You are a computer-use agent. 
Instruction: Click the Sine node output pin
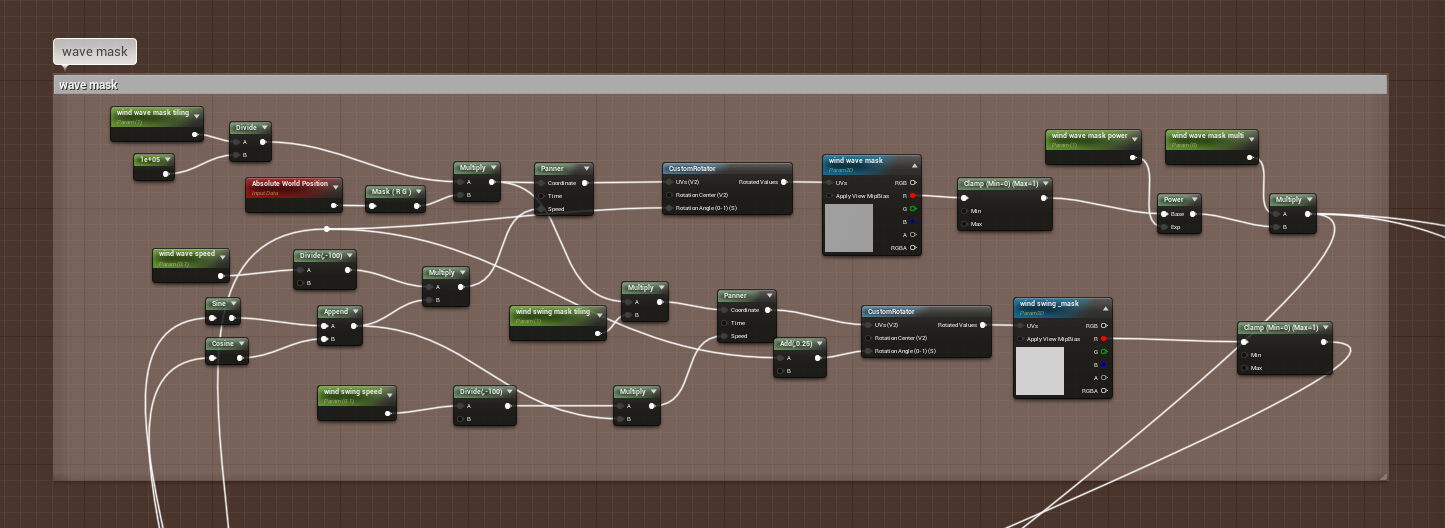tap(231, 318)
